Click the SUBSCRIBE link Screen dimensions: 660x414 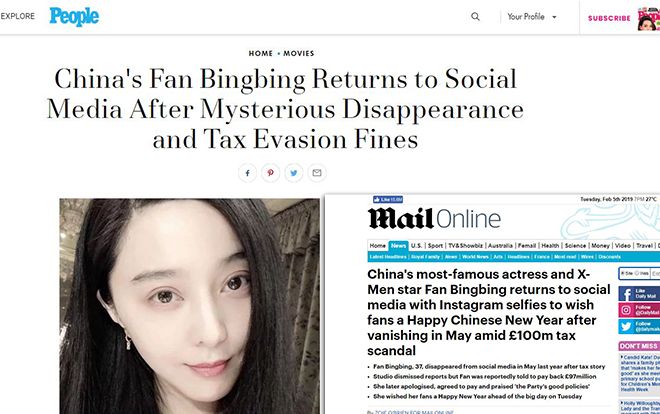tap(609, 18)
